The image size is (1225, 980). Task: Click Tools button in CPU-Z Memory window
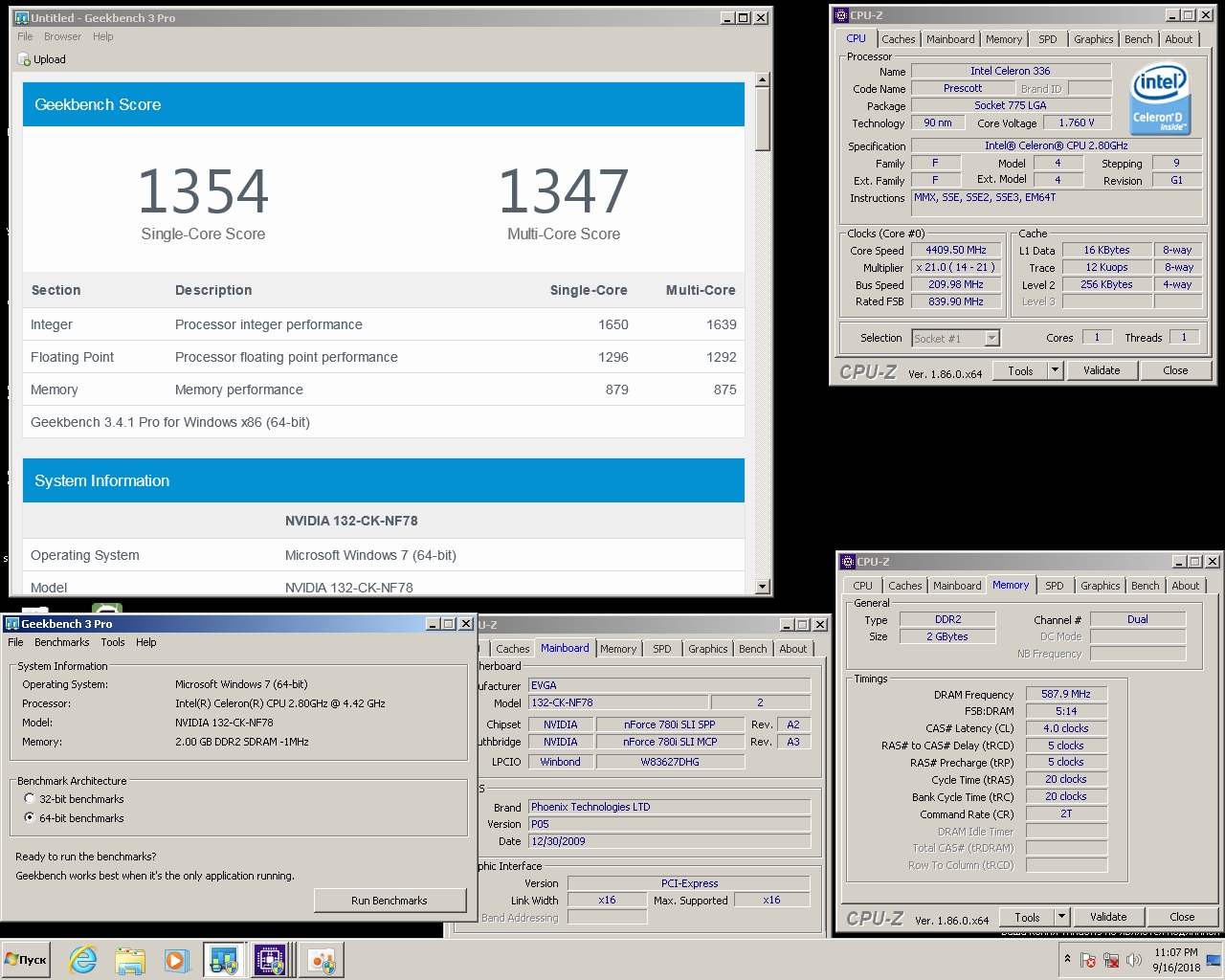pos(1027,917)
